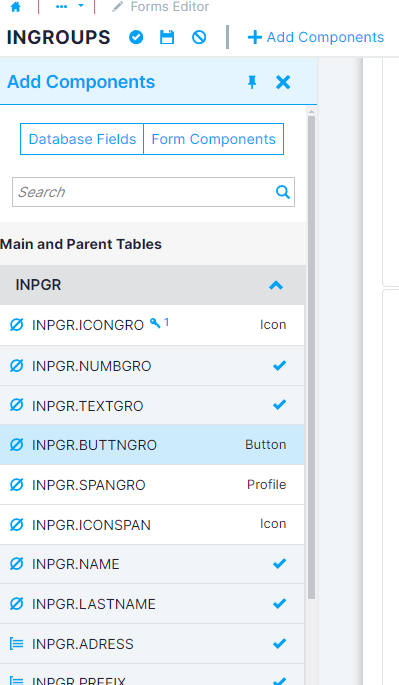The width and height of the screenshot is (399, 685).
Task: Toggle the checkmark of INPGR.TEXTGRO
Action: coord(279,405)
